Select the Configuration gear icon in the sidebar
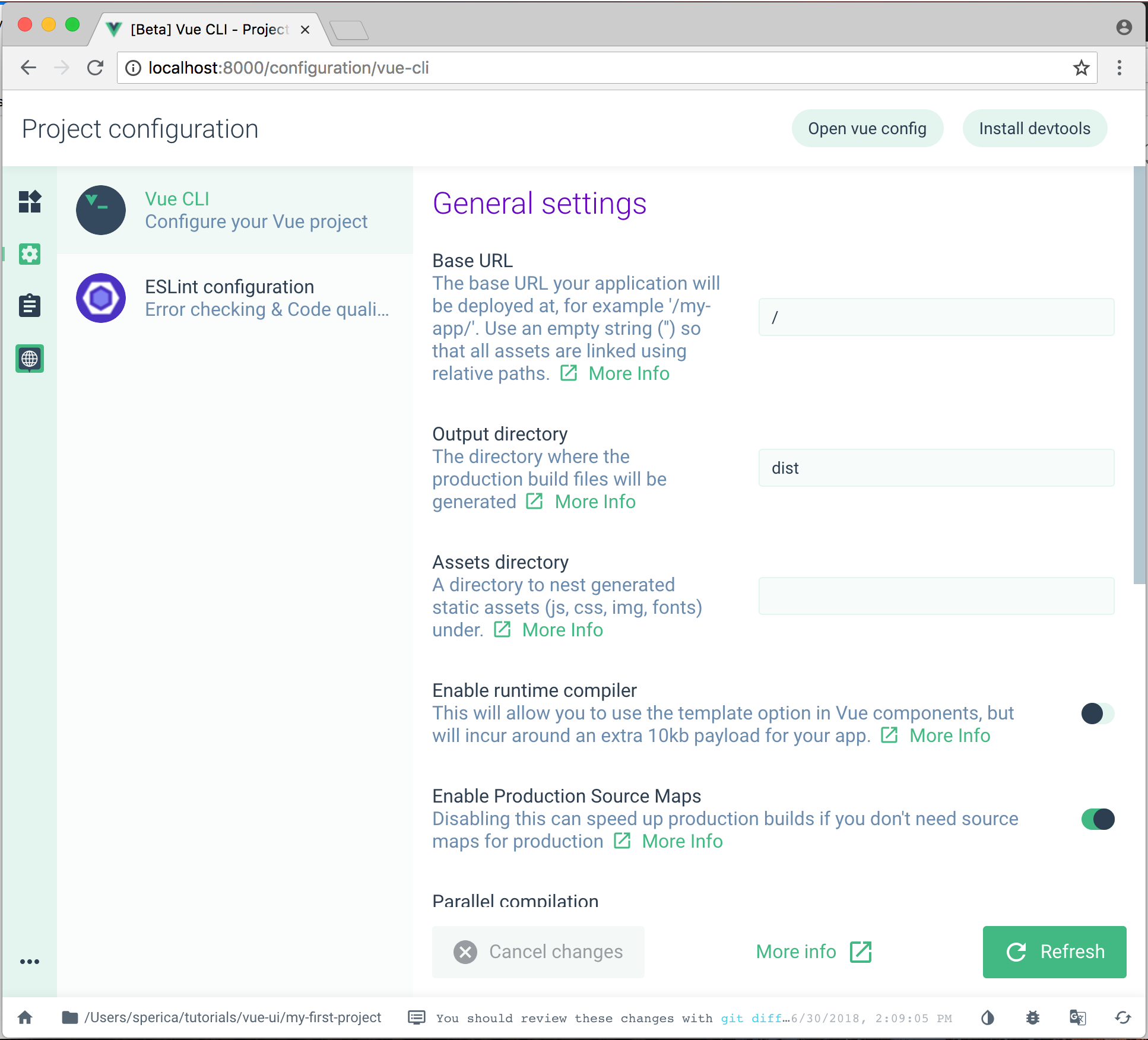1148x1040 pixels. click(x=30, y=254)
